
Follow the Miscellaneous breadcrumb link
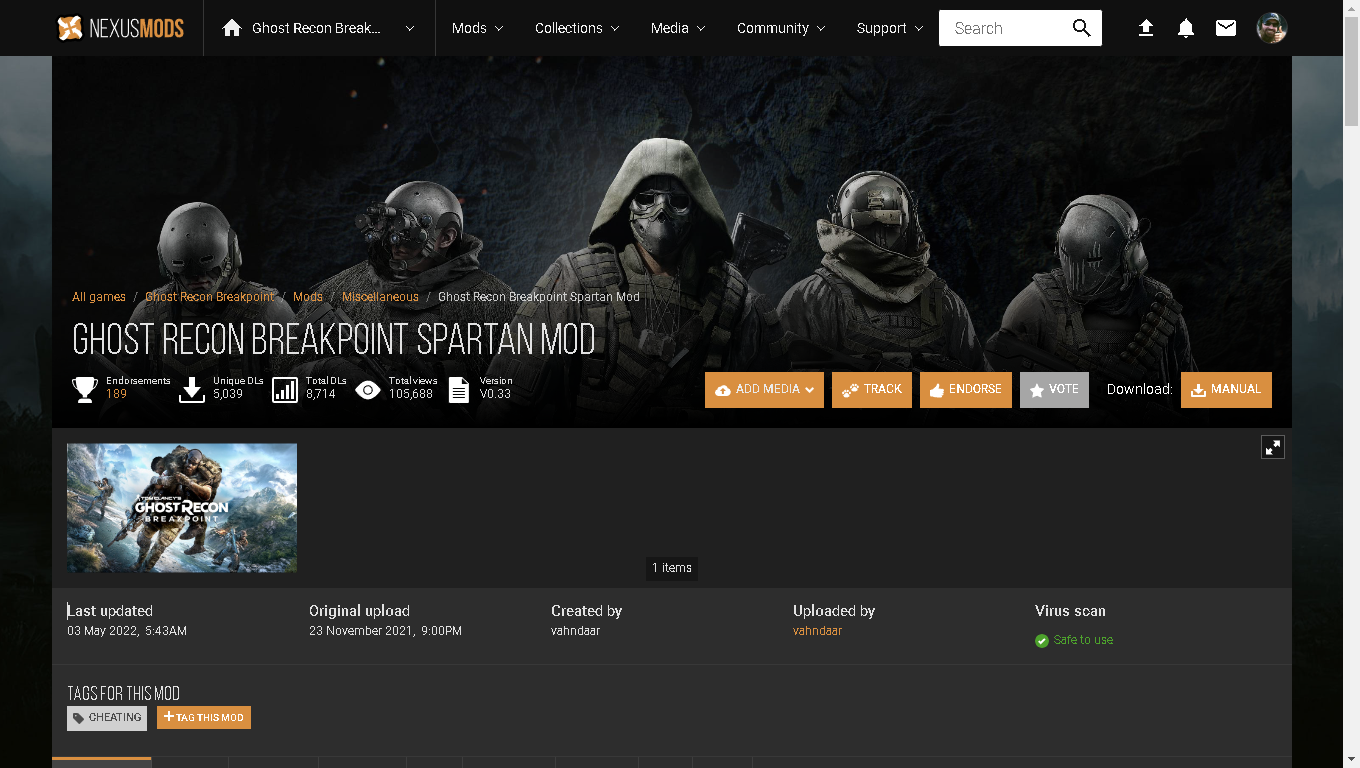pos(380,297)
